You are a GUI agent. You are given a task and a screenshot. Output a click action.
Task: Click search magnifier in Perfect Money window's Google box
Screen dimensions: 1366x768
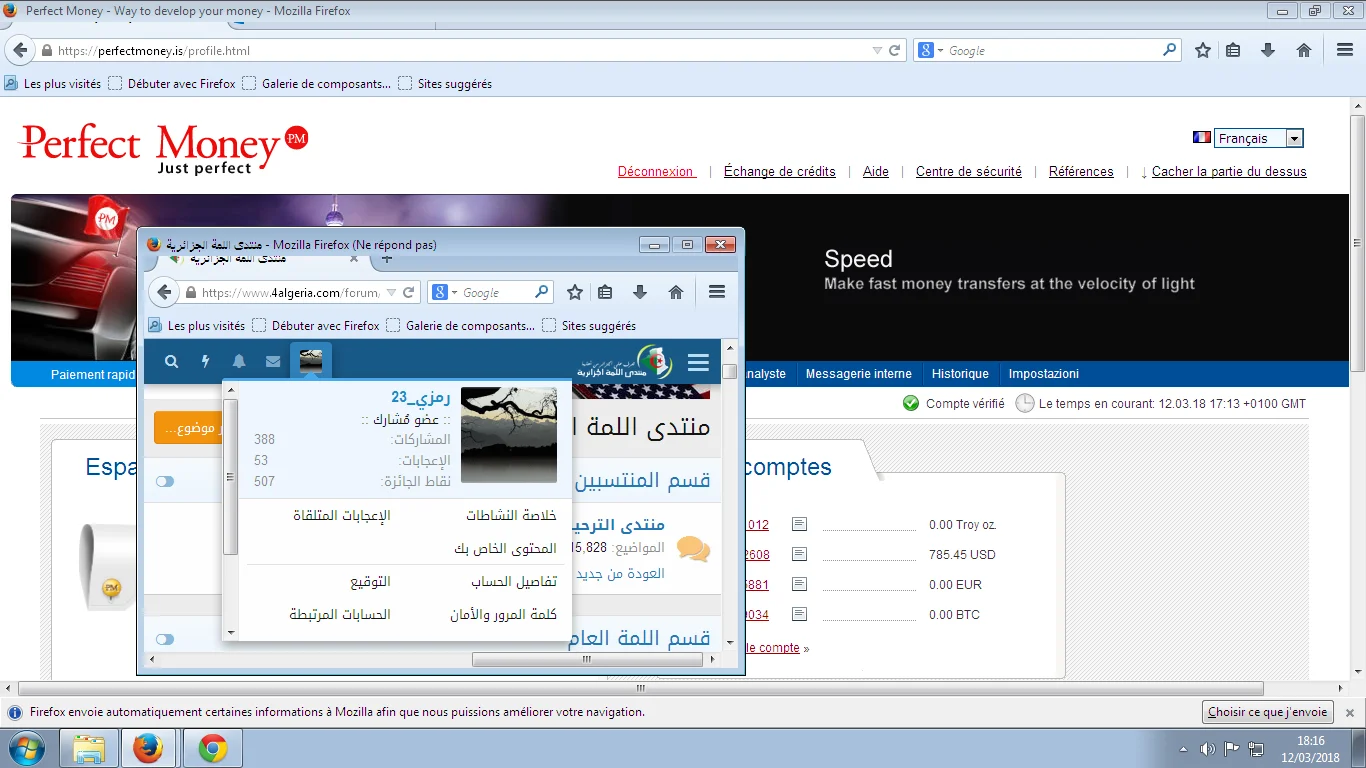click(1170, 50)
